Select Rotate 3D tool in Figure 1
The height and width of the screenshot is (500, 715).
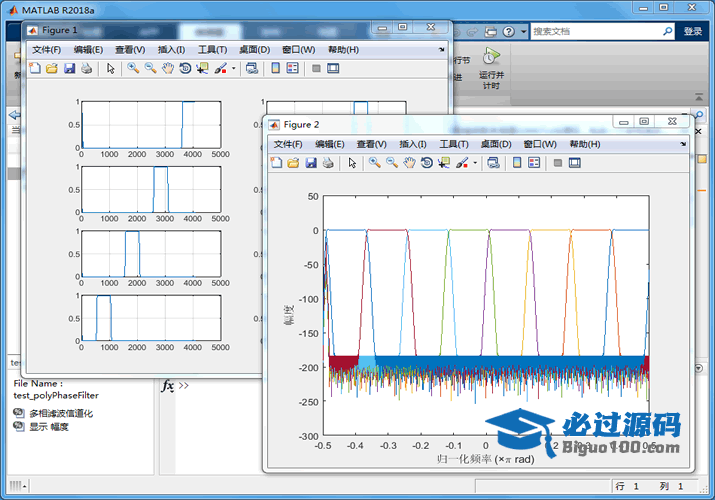(185, 68)
